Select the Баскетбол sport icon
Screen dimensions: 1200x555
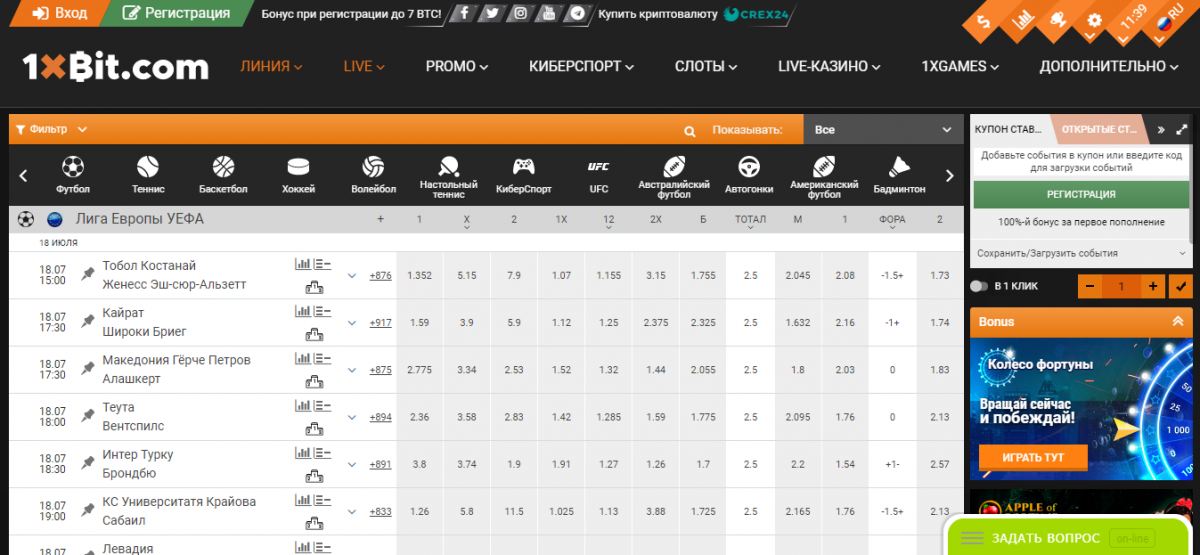(223, 175)
